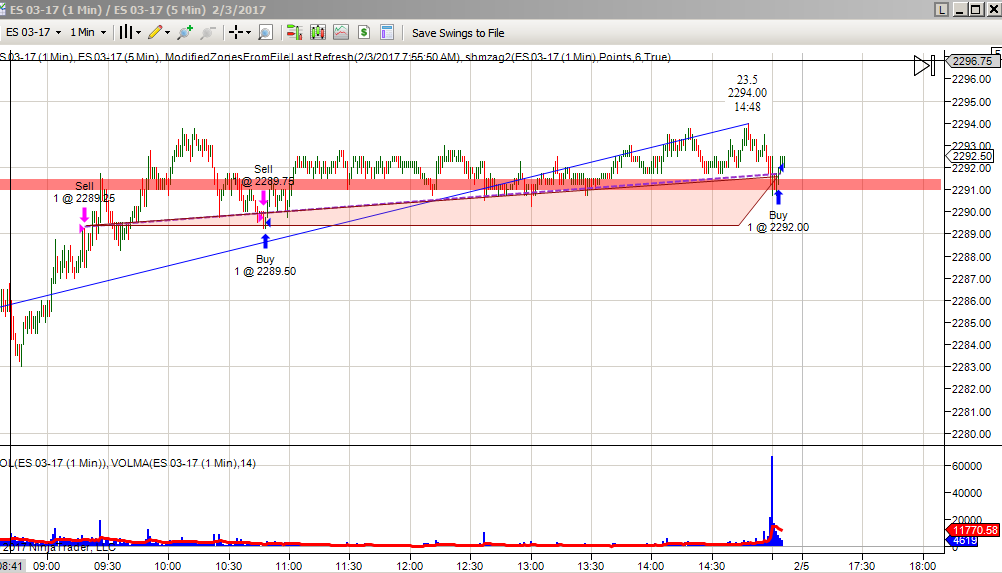
Task: Click the chart style bars icon
Action: click(126, 32)
